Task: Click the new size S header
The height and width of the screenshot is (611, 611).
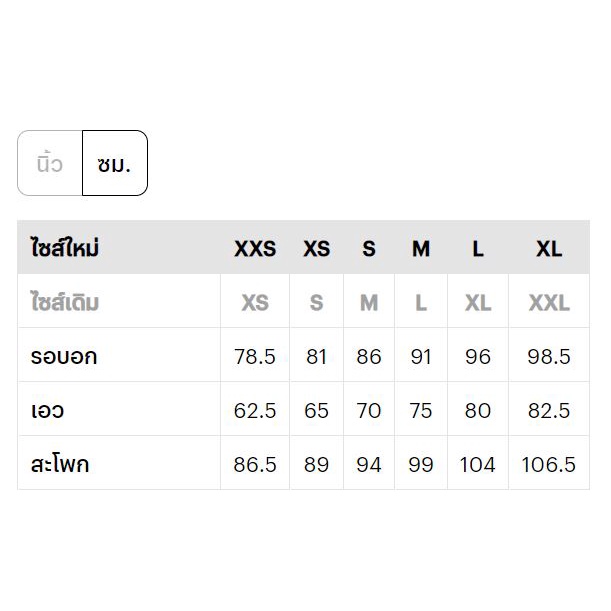Action: coord(369,249)
